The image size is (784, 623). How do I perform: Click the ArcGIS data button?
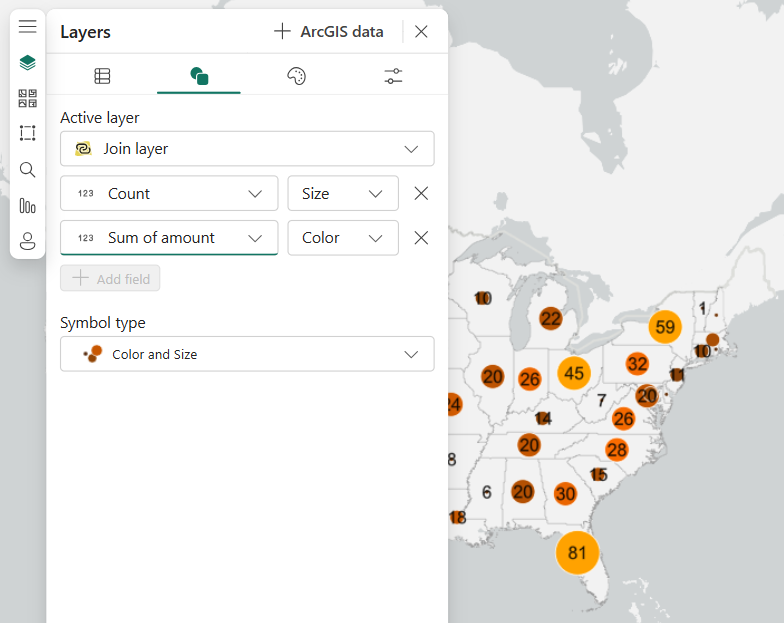[x=329, y=32]
